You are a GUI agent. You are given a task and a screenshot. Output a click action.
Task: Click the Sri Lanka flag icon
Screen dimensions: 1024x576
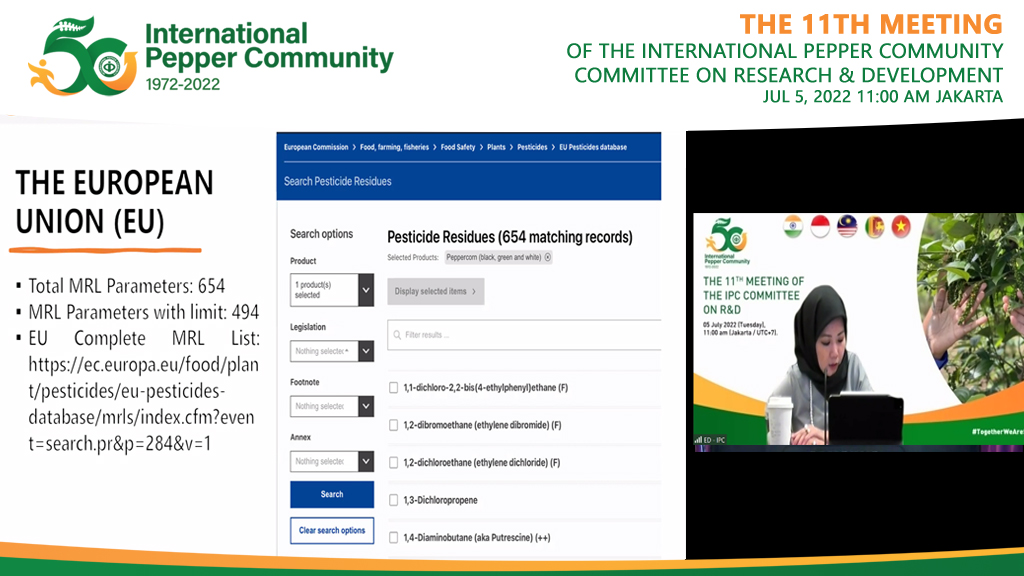874,228
